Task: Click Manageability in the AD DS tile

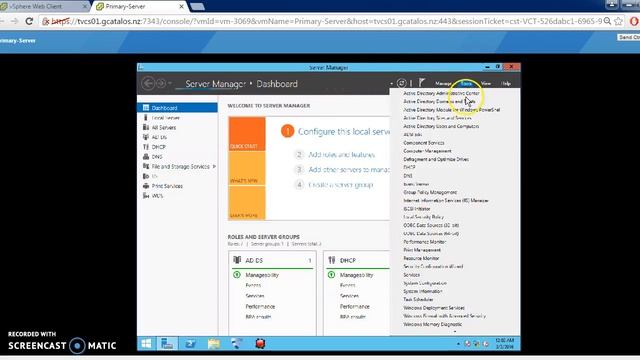Action: 262,275
